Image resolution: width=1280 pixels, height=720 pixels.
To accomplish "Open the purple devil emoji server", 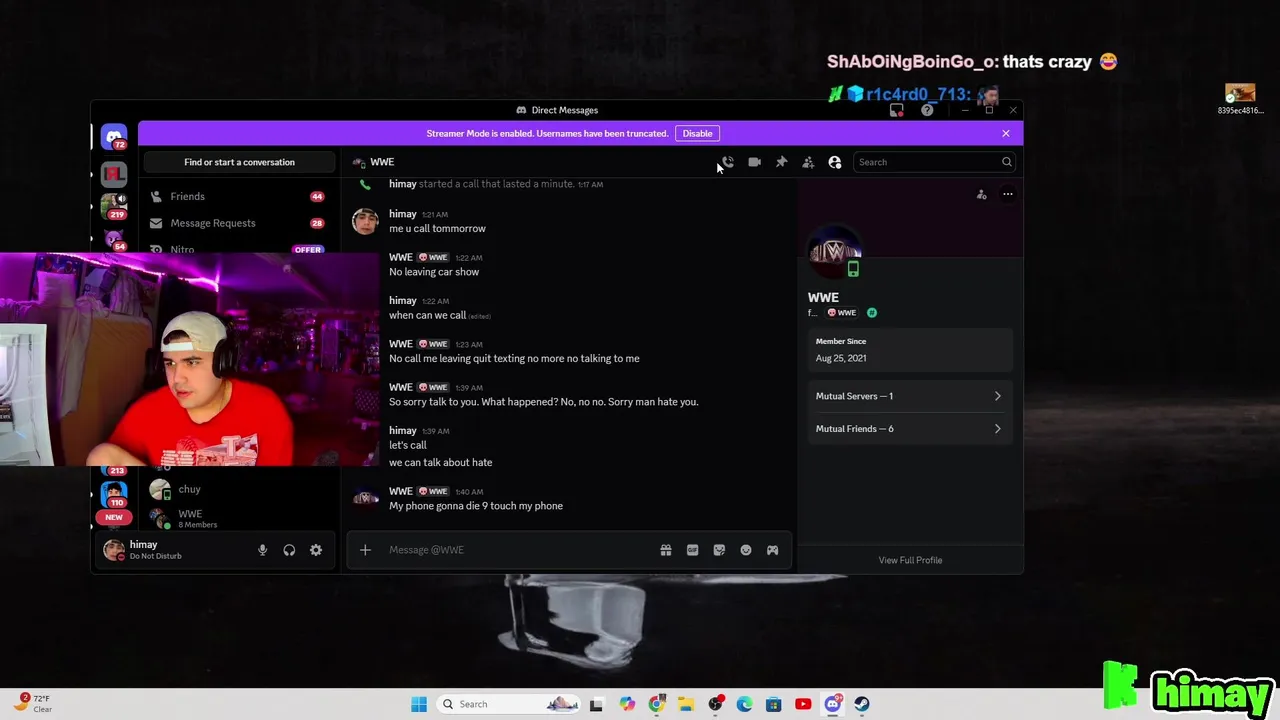I will click(114, 239).
